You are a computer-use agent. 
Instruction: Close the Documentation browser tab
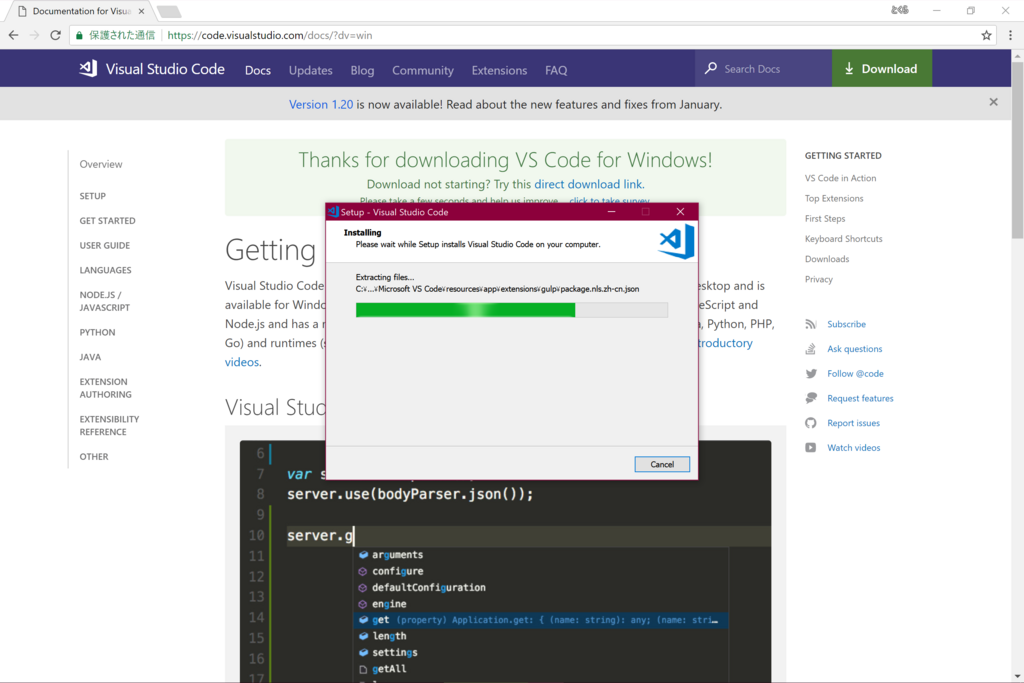141,11
